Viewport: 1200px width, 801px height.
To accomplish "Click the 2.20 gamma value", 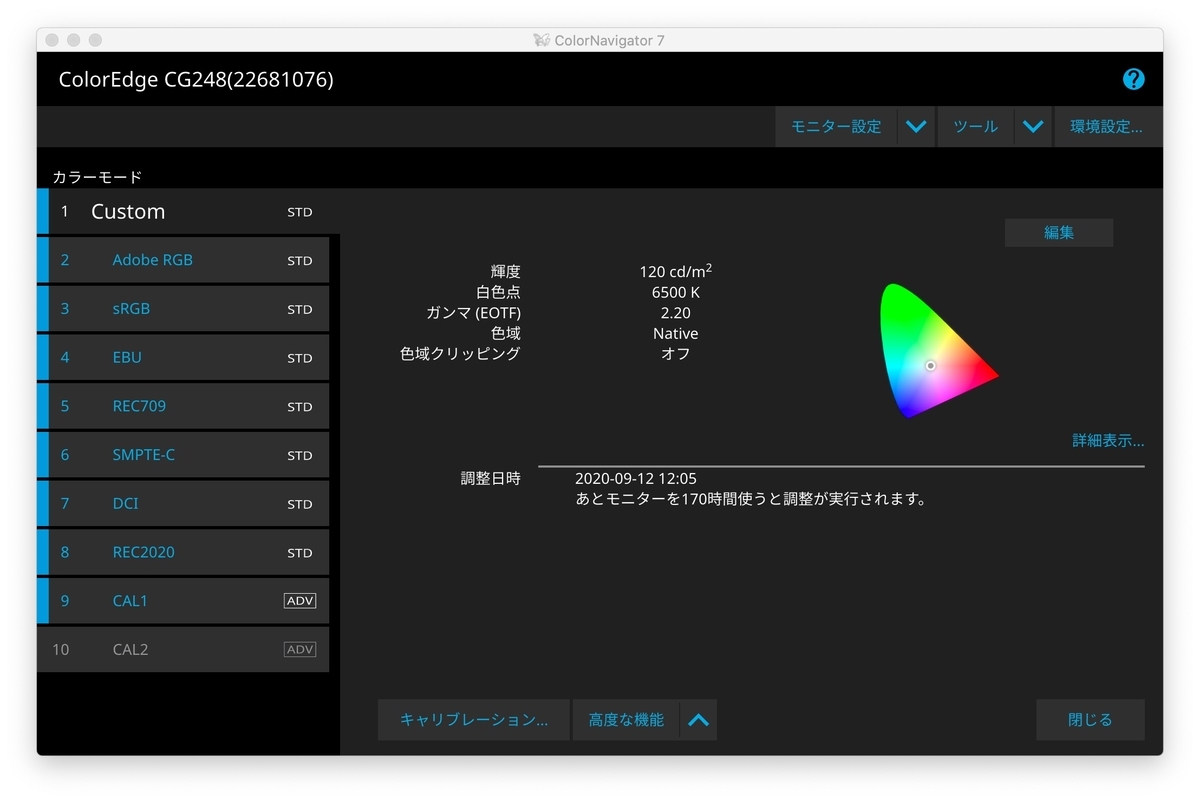I will [676, 313].
